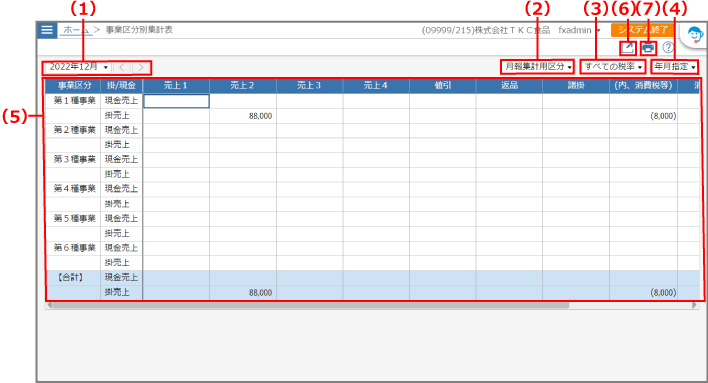Go to next month arrow
Screen dimensions: 708x383
pyautogui.click(x=141, y=67)
